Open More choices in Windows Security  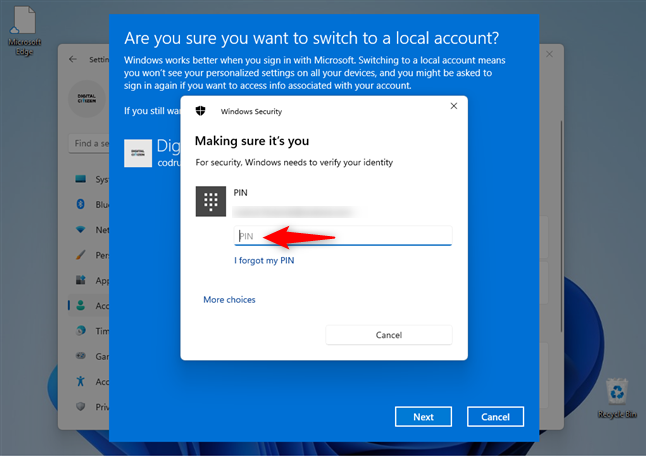(229, 299)
